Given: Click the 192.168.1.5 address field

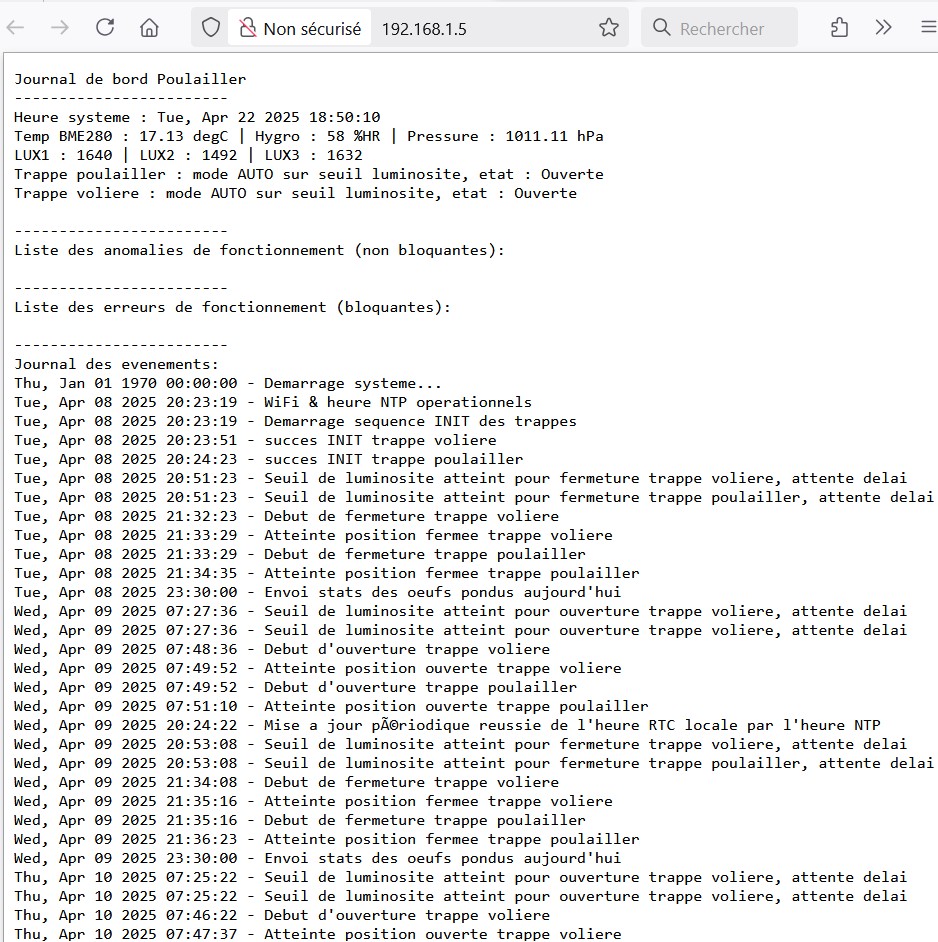Looking at the screenshot, I should coord(424,29).
